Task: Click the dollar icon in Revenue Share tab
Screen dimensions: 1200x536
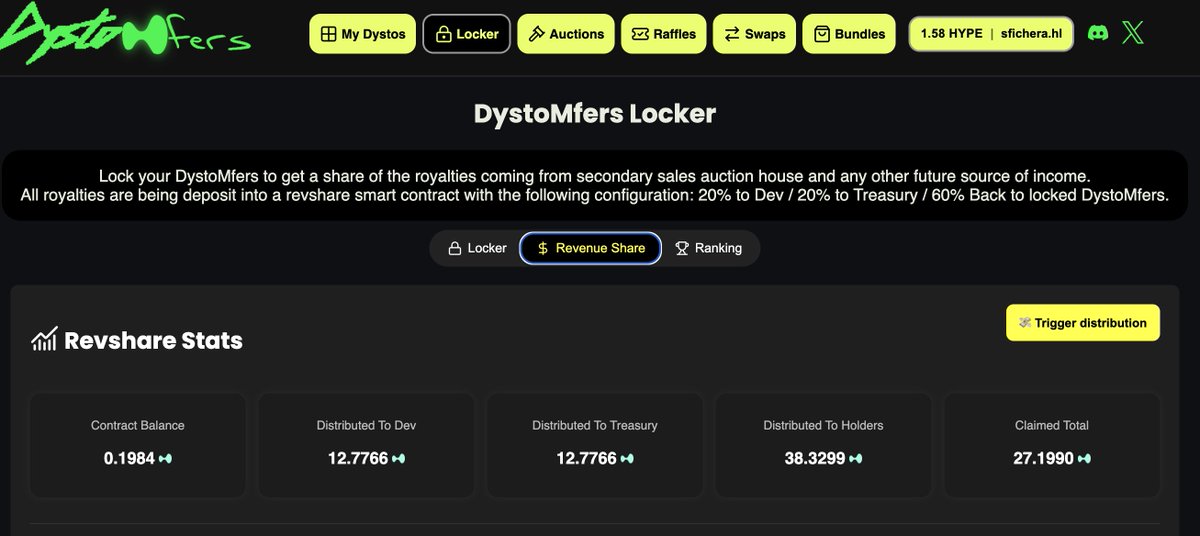Action: (543, 248)
